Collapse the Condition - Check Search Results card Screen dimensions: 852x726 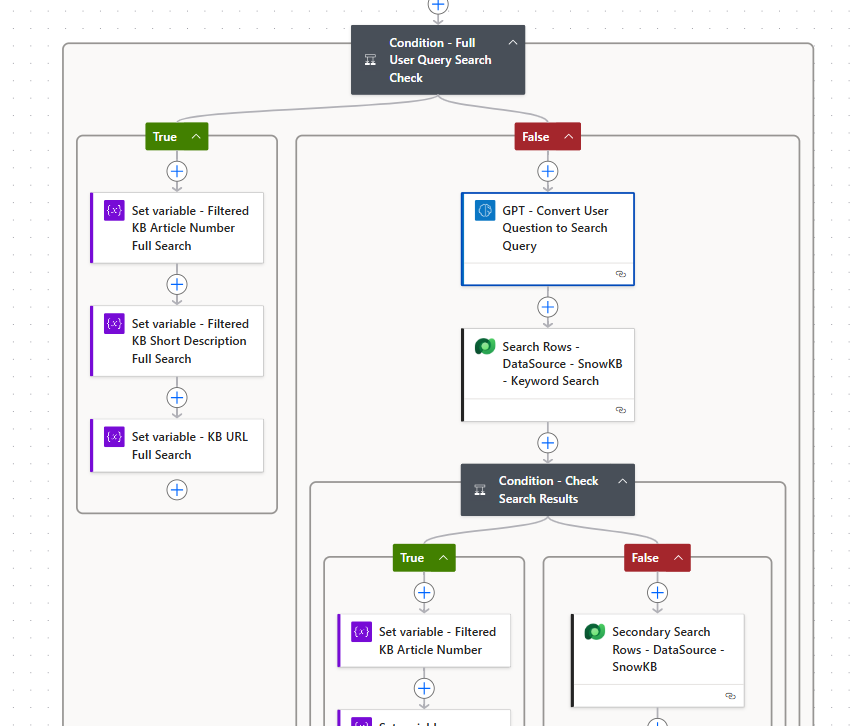(x=622, y=481)
